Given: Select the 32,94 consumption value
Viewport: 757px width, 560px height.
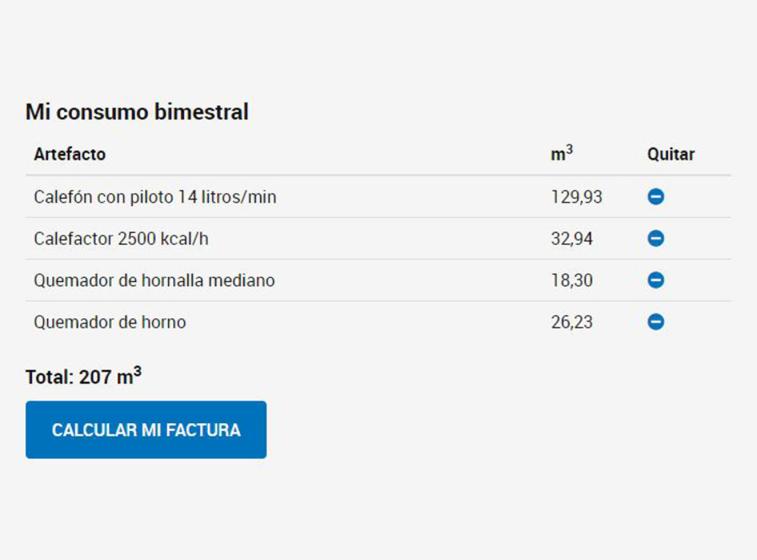Looking at the screenshot, I should [x=572, y=239].
